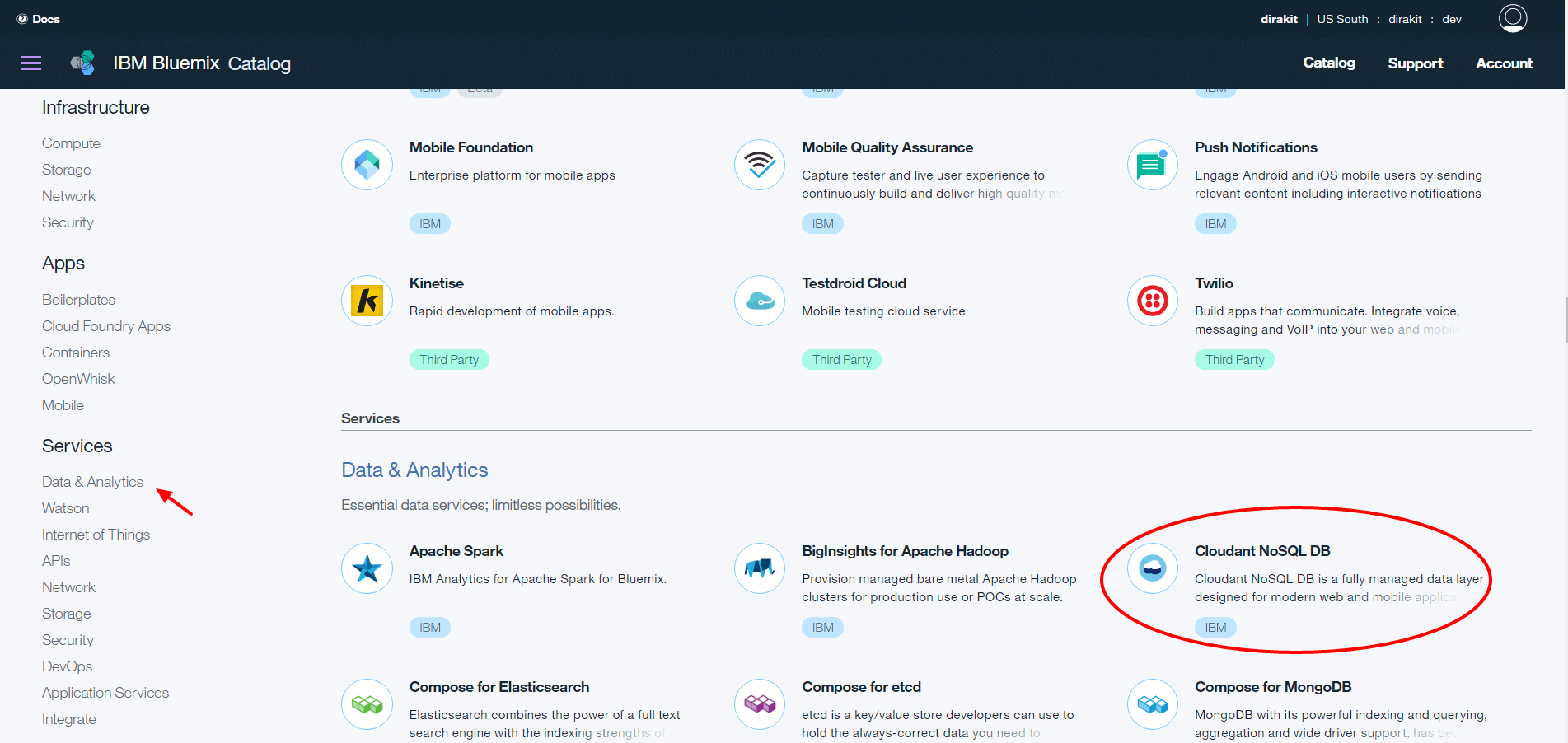This screenshot has height=743, width=1568.
Task: Select the Mobile Foundation icon
Action: [367, 165]
